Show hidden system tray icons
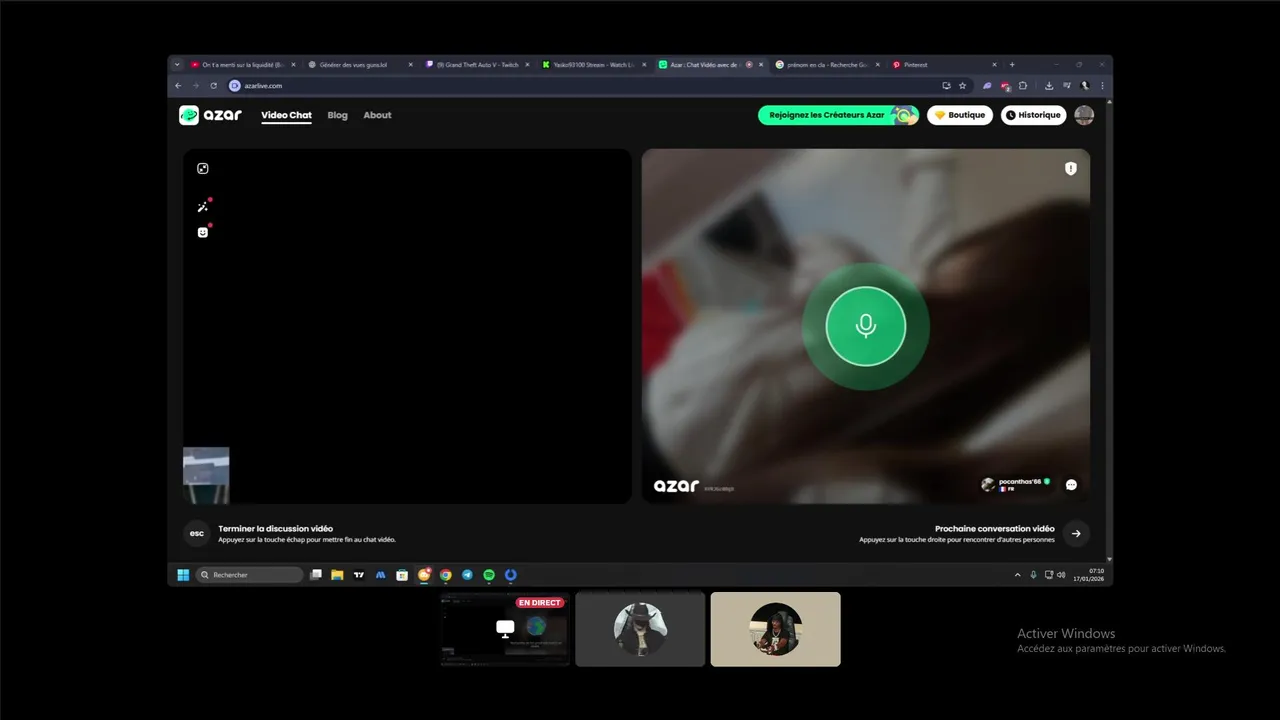The image size is (1280, 720). click(x=1018, y=575)
